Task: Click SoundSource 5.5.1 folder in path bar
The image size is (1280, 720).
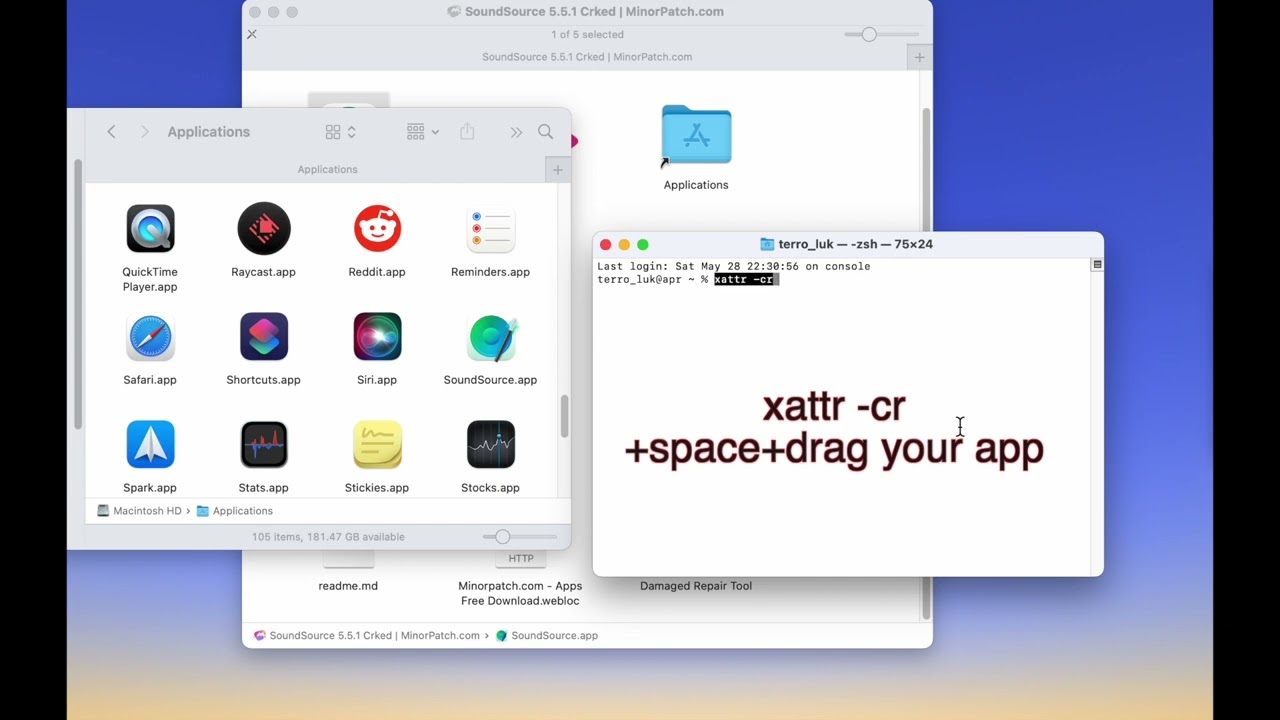Action: click(x=366, y=635)
